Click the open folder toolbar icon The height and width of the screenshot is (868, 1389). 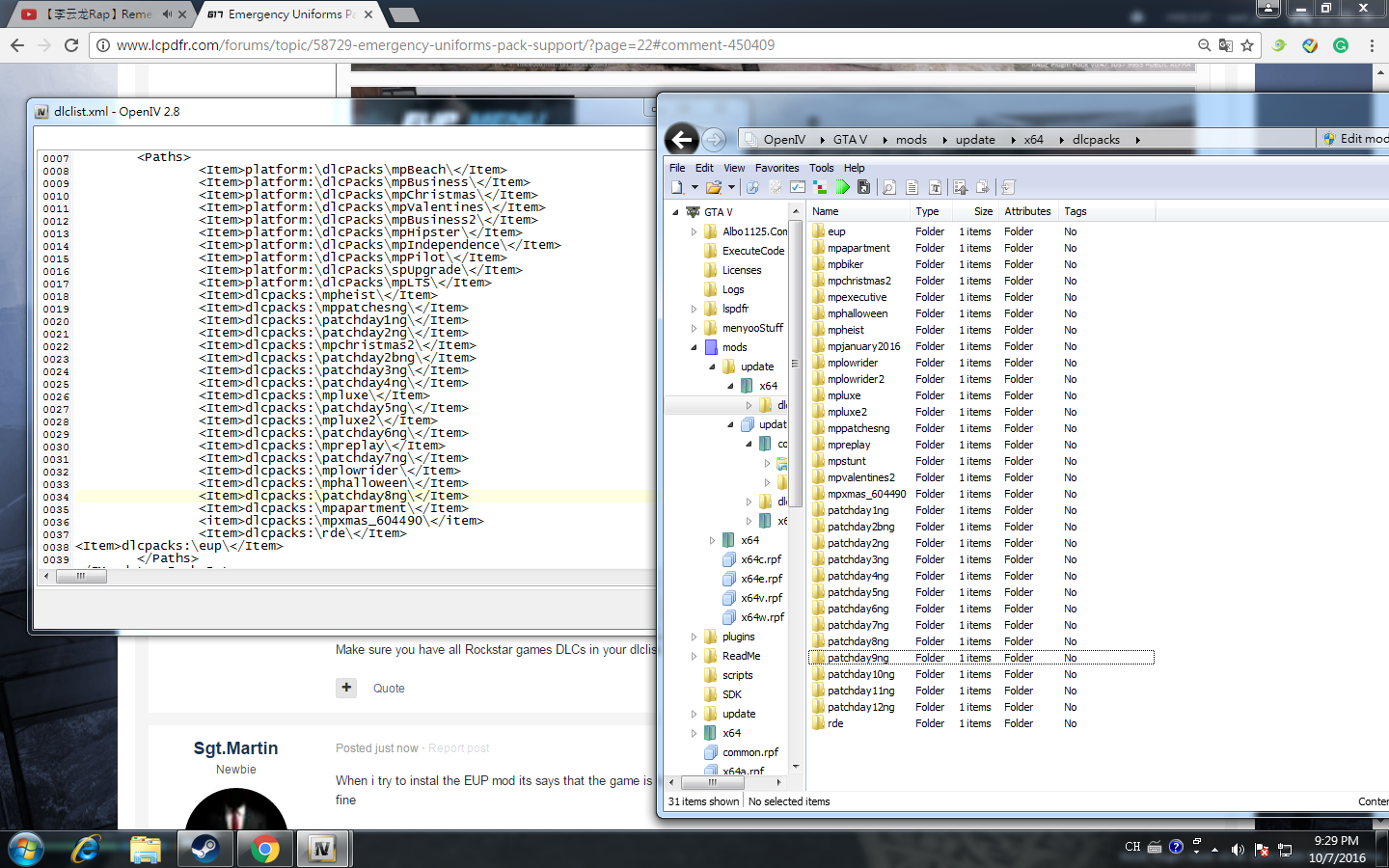[714, 187]
